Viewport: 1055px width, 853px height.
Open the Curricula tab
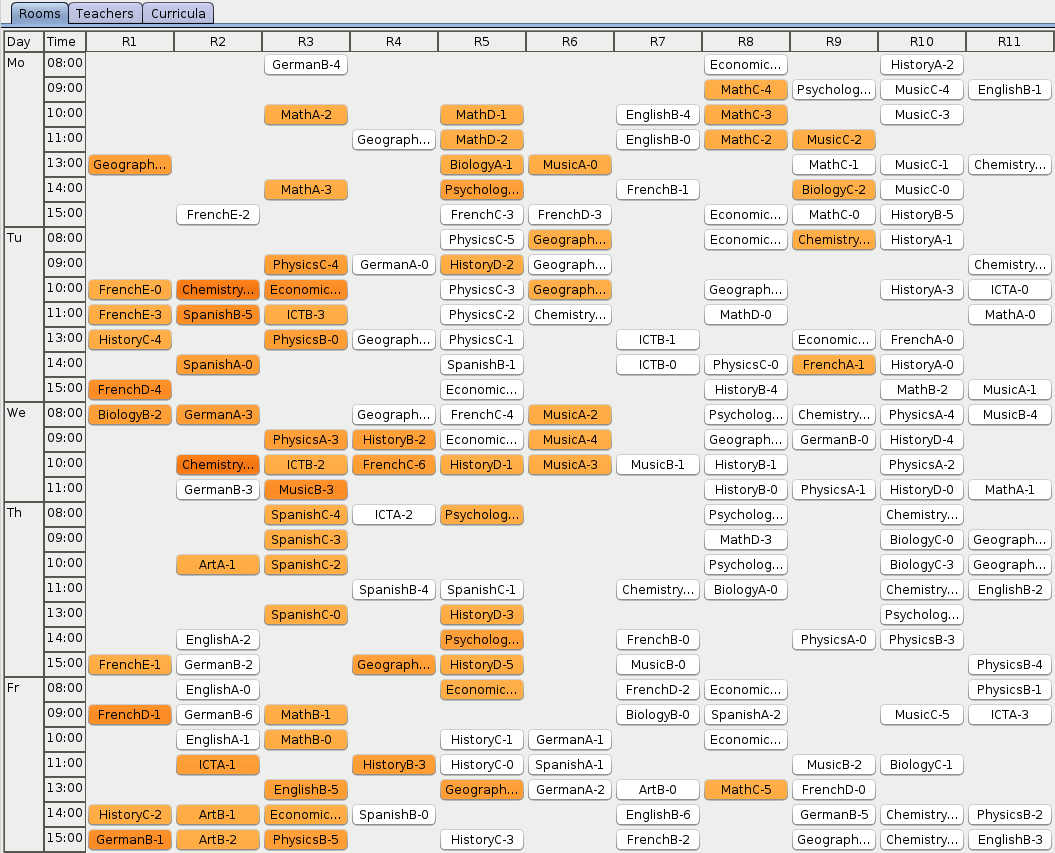click(x=178, y=13)
